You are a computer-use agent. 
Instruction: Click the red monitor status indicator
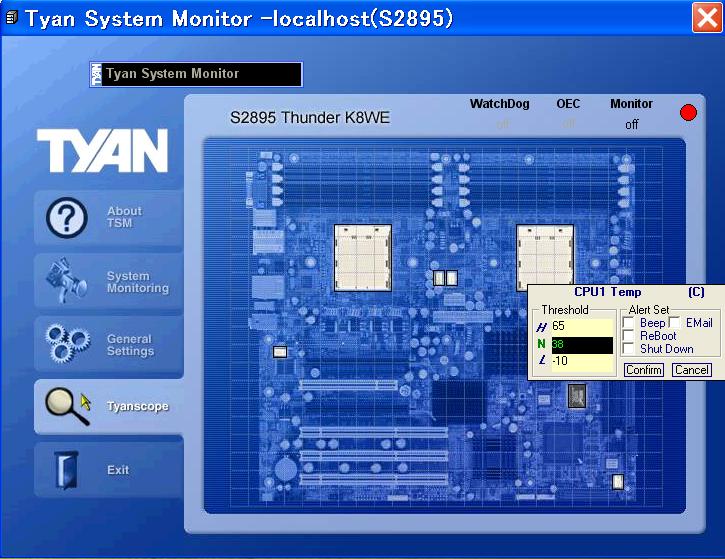(x=688, y=112)
